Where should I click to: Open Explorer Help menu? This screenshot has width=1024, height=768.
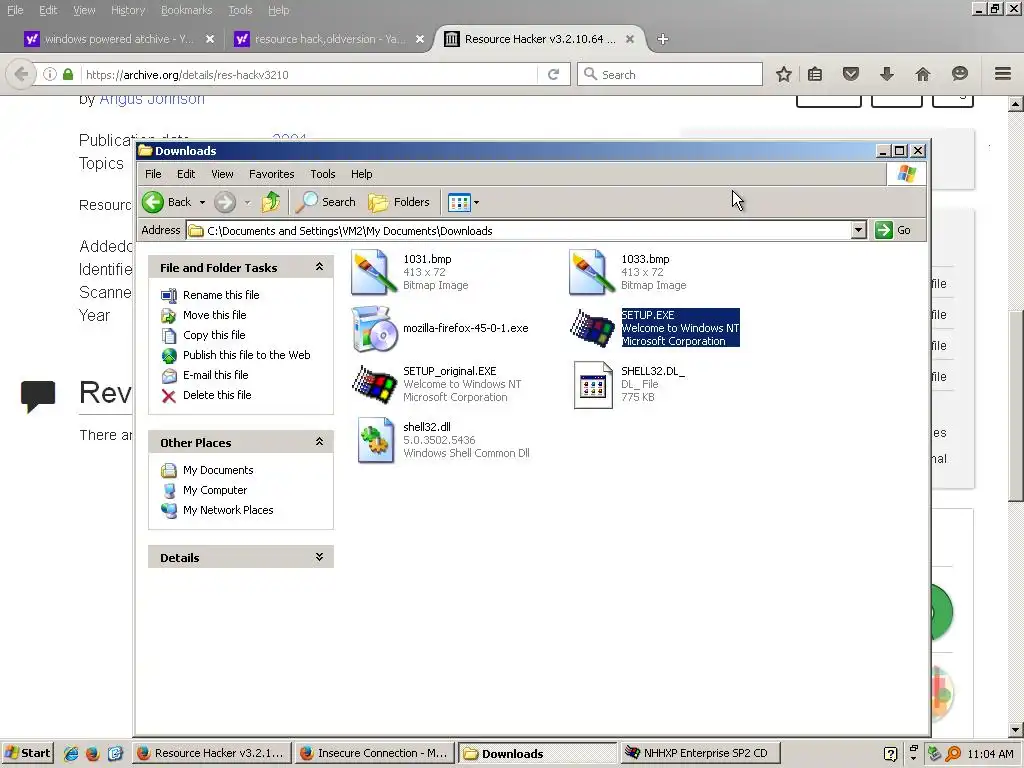click(x=361, y=174)
